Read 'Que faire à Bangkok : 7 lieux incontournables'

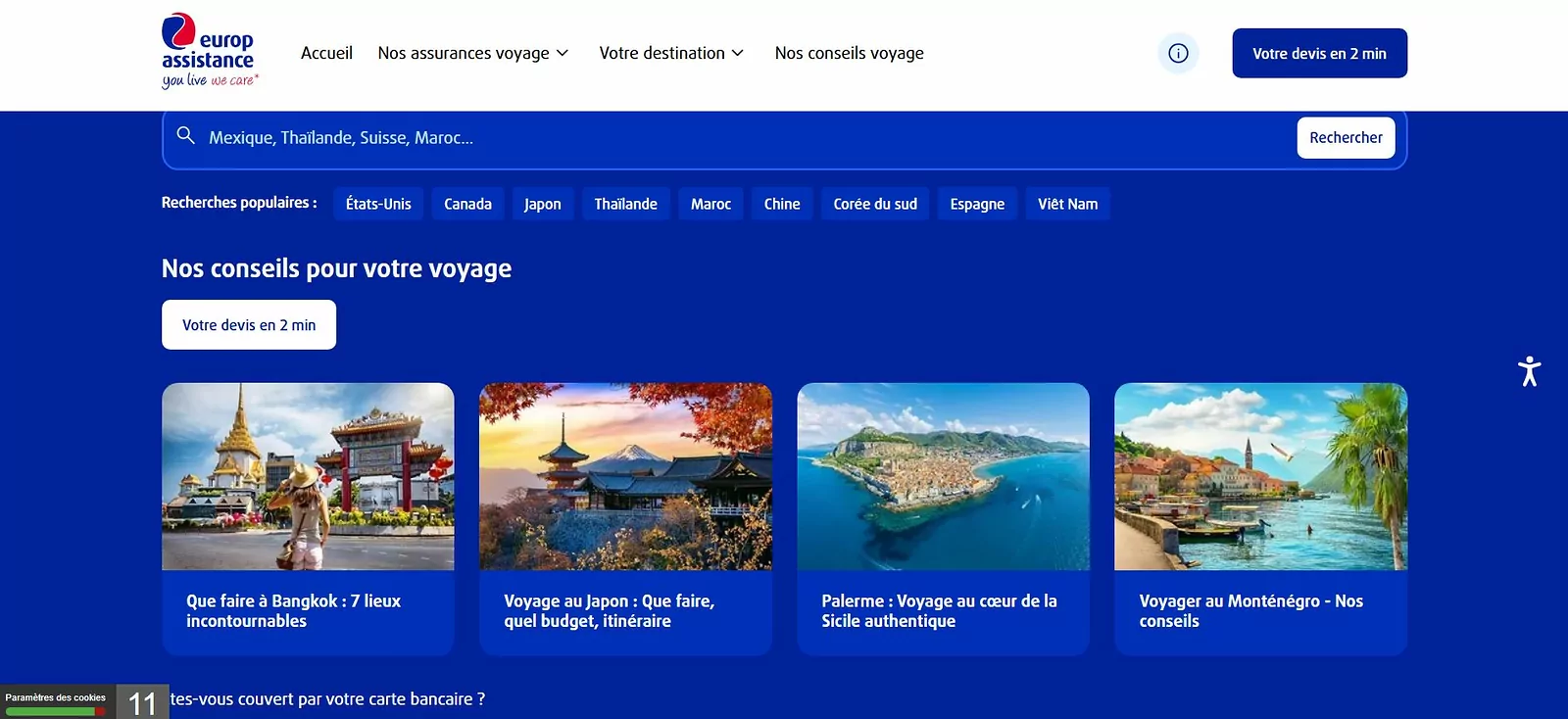(293, 610)
